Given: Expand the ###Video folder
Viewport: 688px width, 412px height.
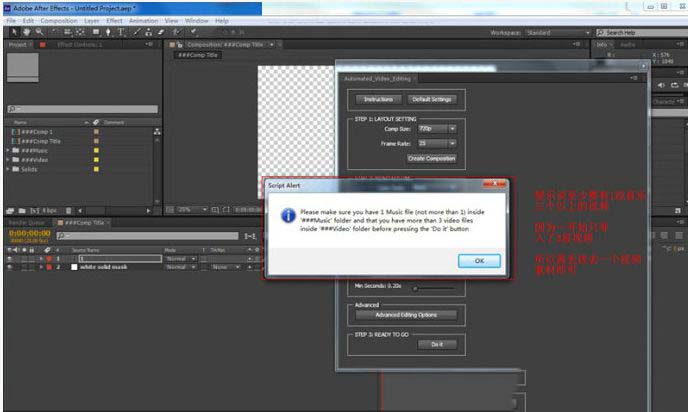Looking at the screenshot, I should pyautogui.click(x=7, y=160).
